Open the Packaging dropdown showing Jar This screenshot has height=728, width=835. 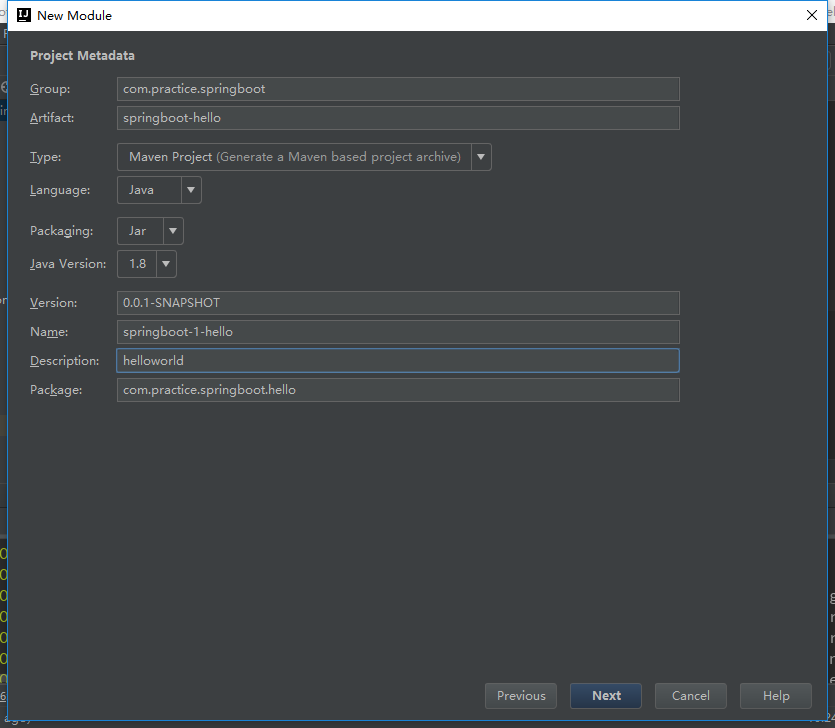pyautogui.click(x=150, y=231)
